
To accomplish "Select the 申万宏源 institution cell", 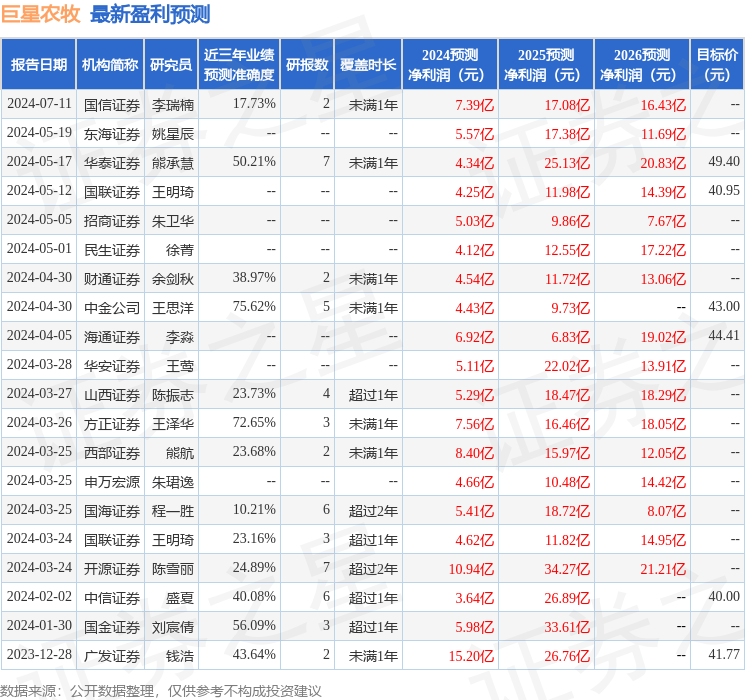I will click(x=112, y=481).
